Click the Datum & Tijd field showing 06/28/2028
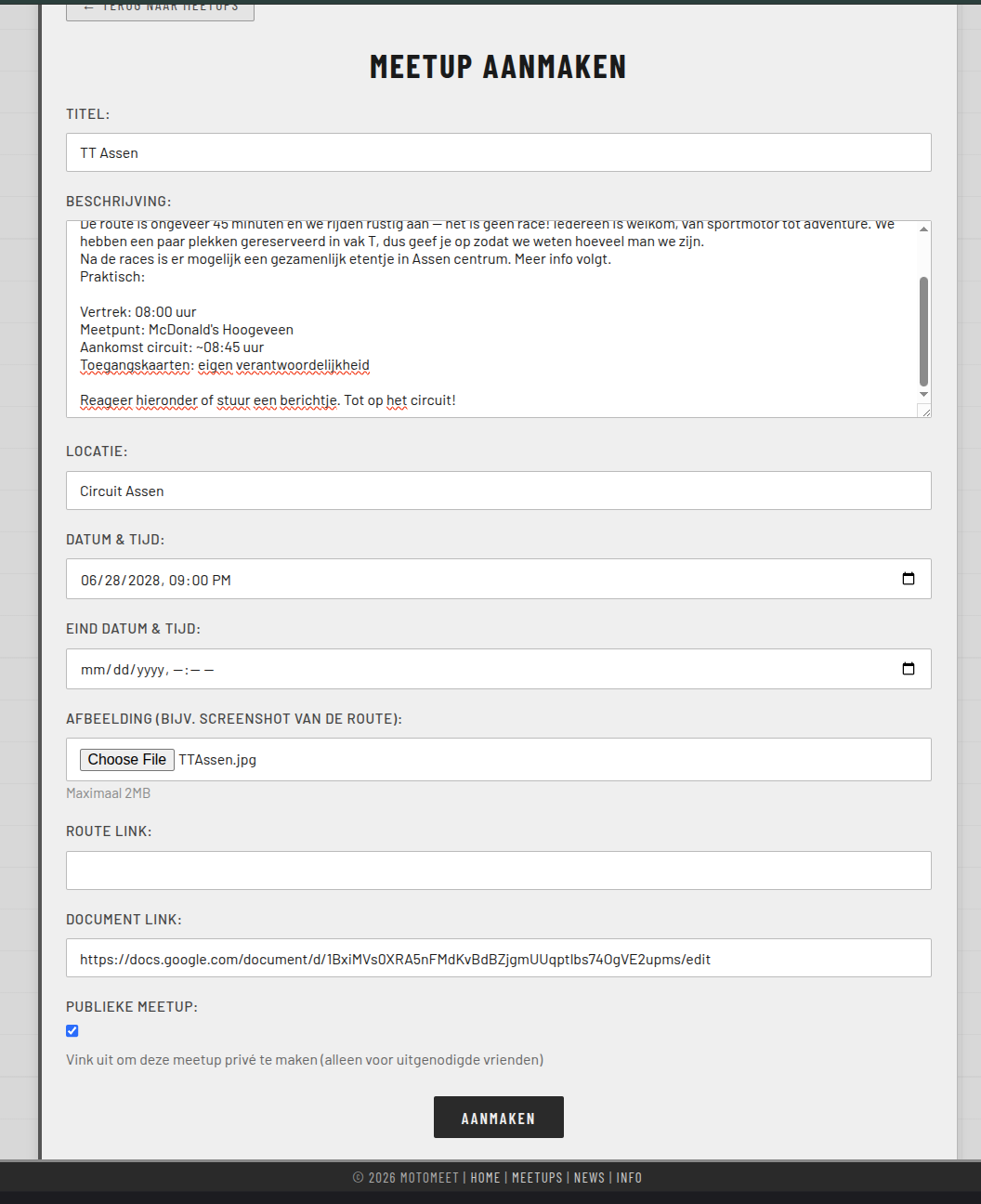981x1204 pixels. pyautogui.click(x=499, y=579)
